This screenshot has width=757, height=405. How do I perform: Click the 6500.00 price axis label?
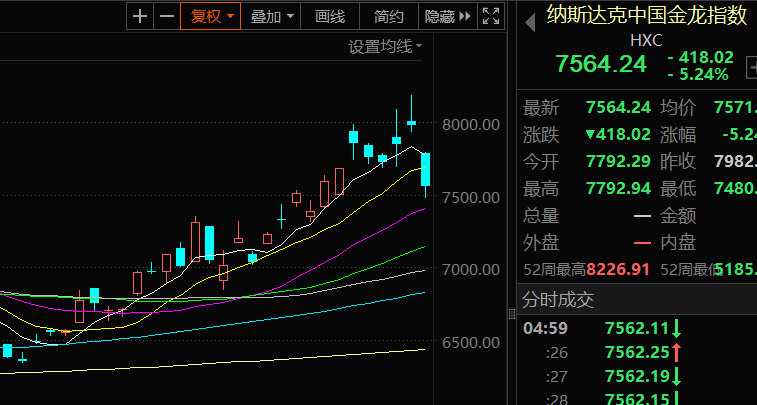tap(471, 342)
